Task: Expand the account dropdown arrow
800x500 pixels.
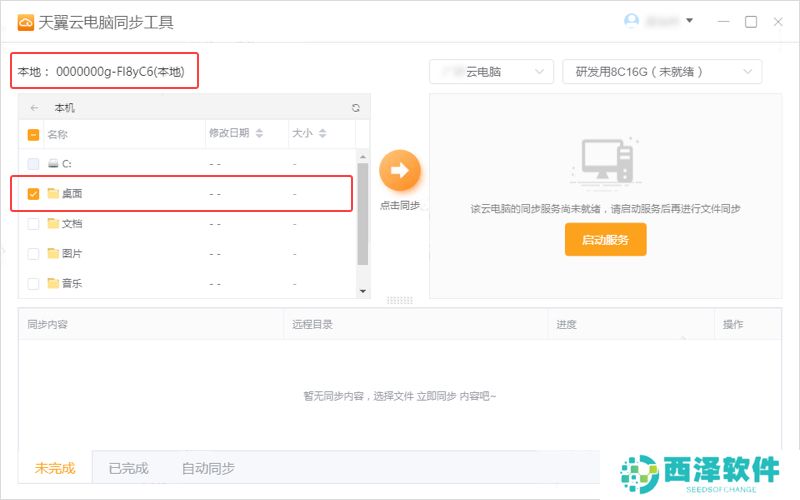Action: 689,21
